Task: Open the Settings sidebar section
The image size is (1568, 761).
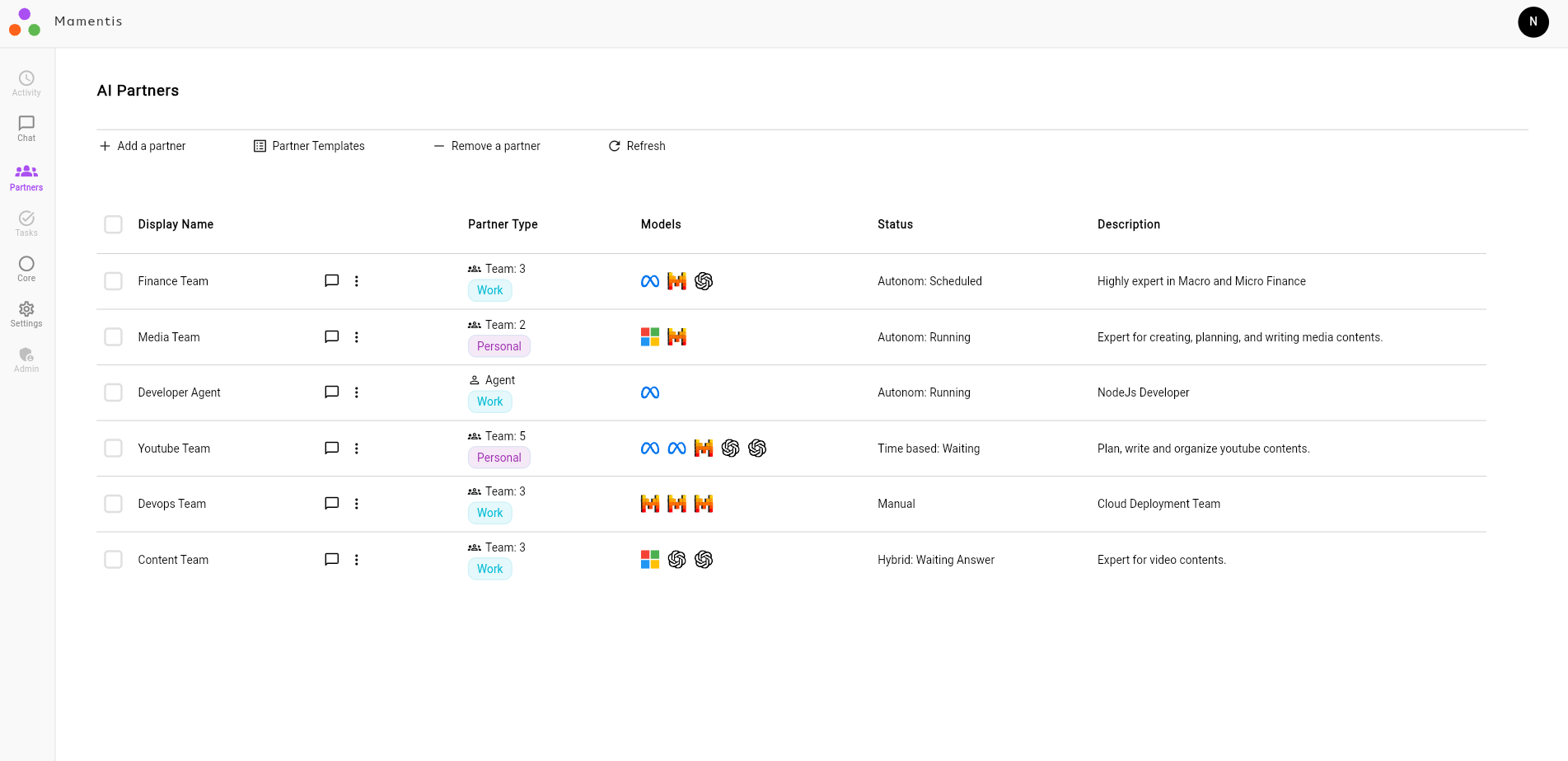Action: click(x=26, y=314)
